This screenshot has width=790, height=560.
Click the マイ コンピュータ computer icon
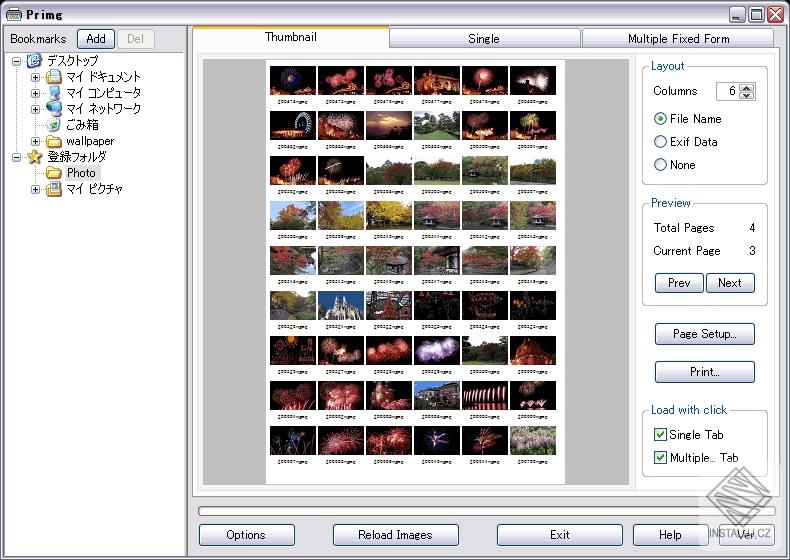click(53, 93)
